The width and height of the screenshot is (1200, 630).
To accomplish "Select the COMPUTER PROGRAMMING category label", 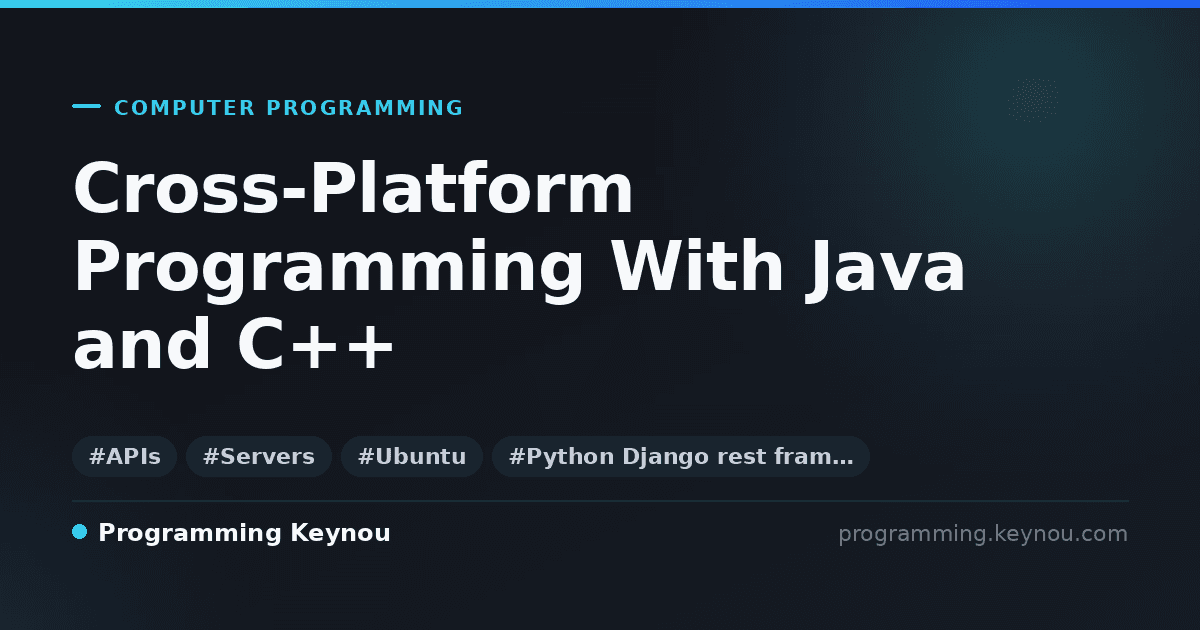I will [x=289, y=108].
